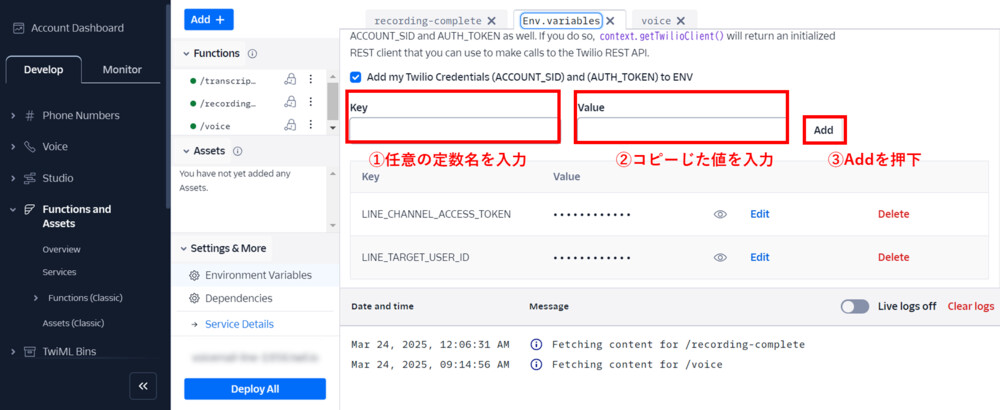Expand Functions (Classic) chevron
The height and width of the screenshot is (410, 1000).
(x=36, y=298)
